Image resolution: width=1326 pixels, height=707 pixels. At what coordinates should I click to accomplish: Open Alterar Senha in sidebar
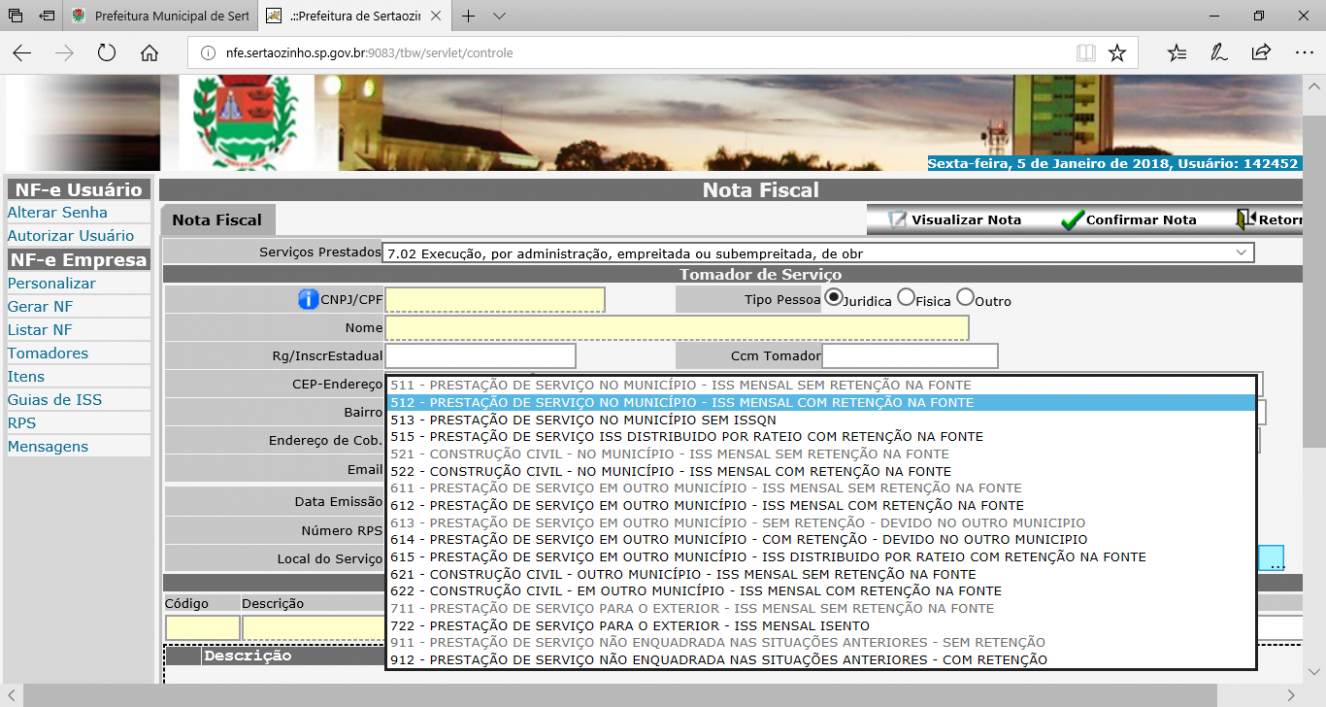(57, 212)
